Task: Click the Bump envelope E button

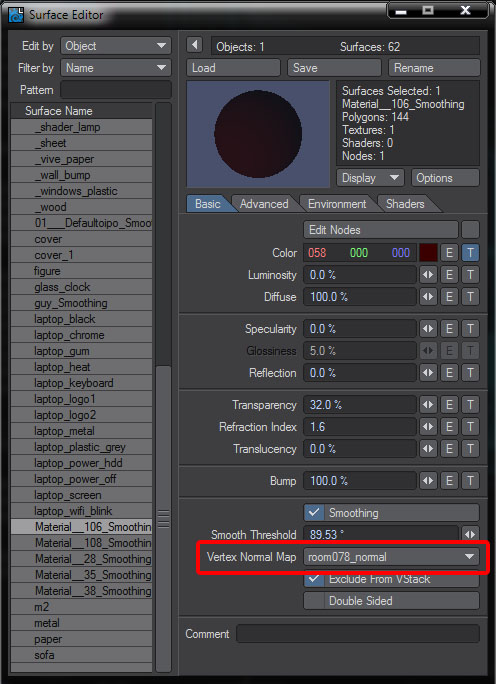Action: tap(449, 481)
